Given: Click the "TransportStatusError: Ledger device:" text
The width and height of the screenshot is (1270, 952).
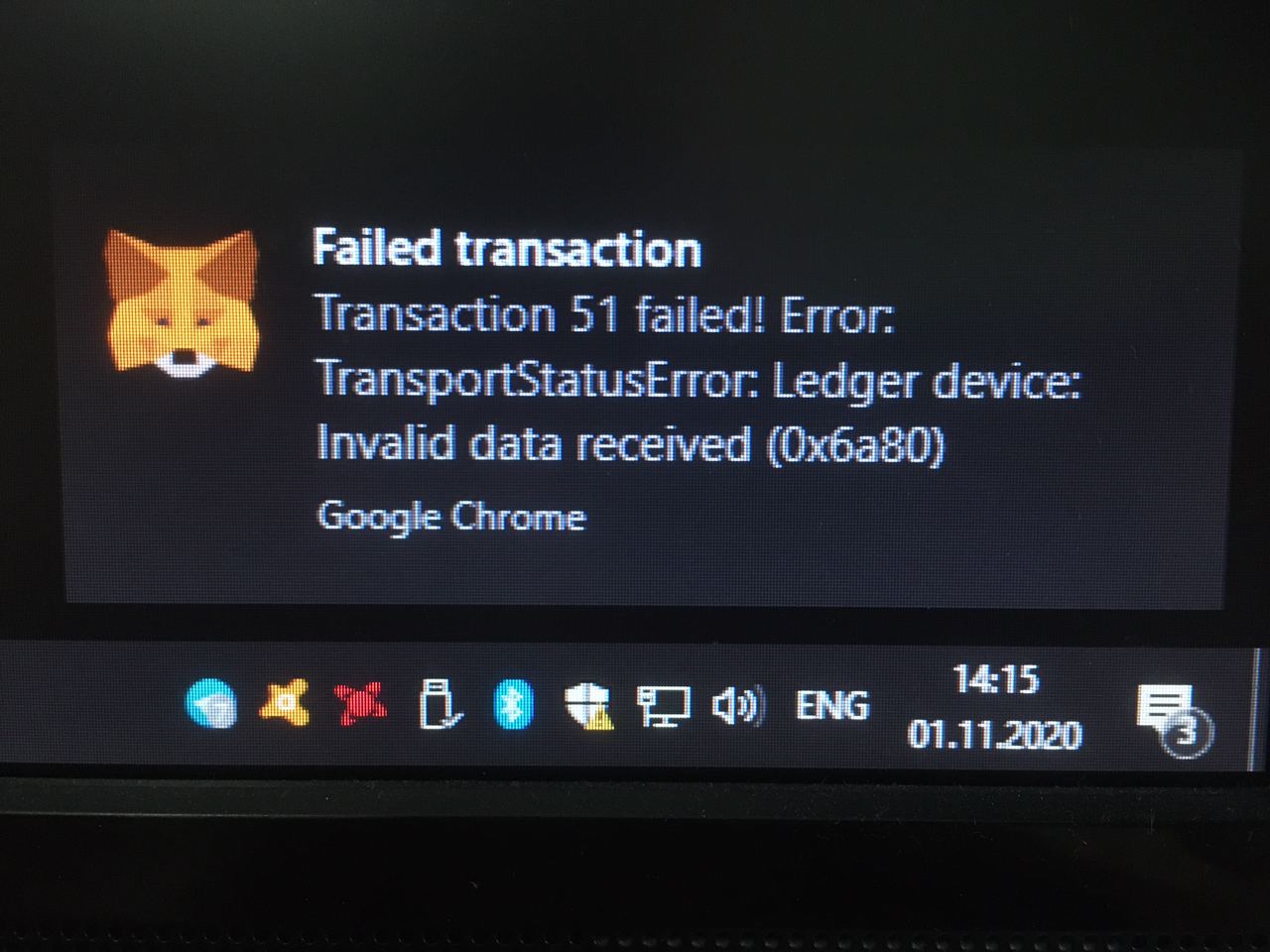Looking at the screenshot, I should pyautogui.click(x=698, y=381).
